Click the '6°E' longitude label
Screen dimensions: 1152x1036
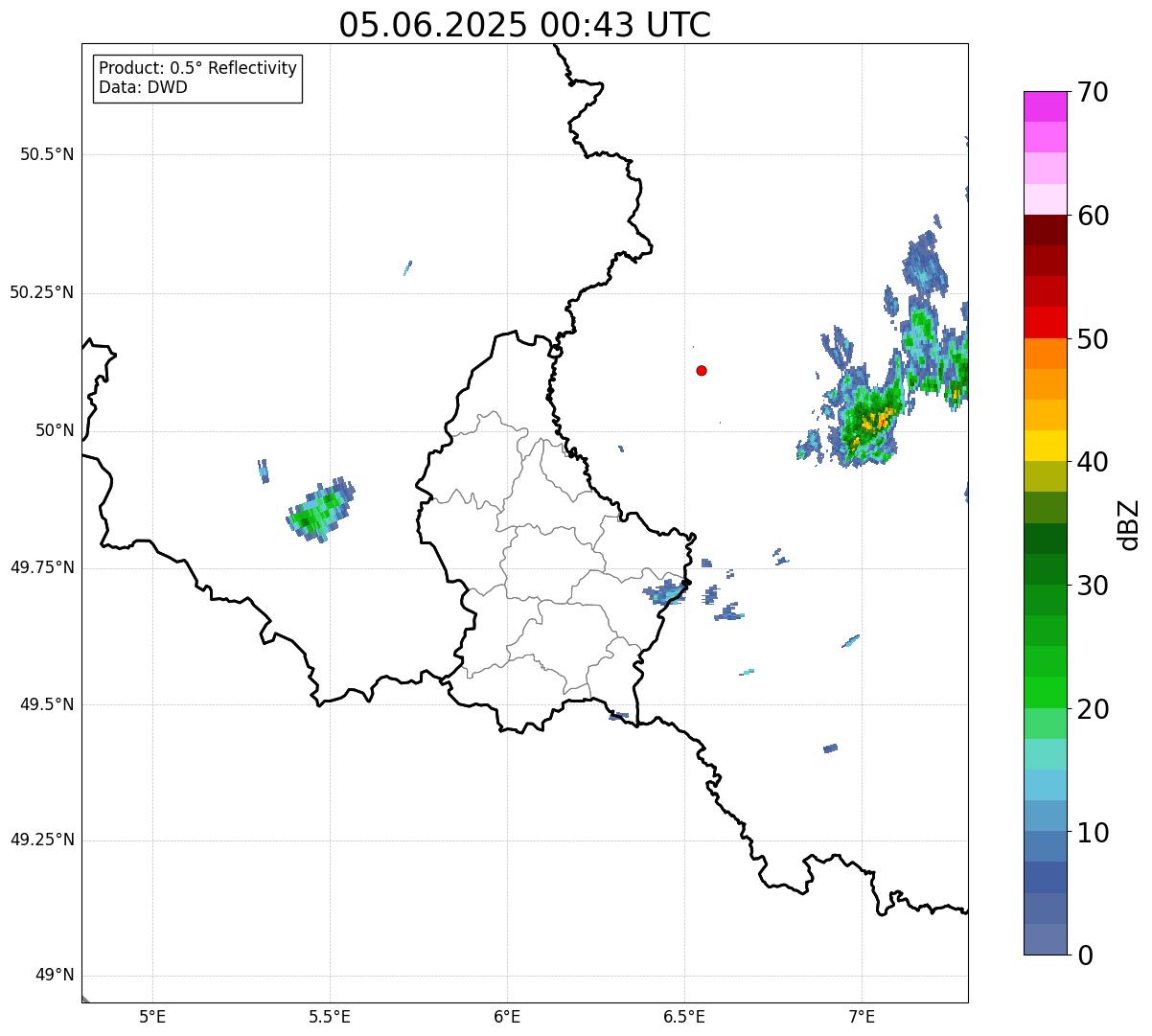[x=507, y=1016]
